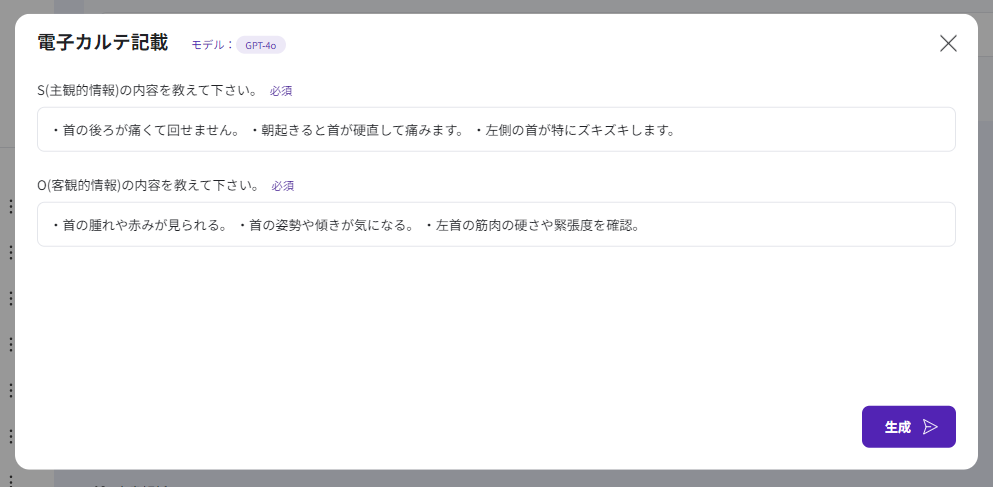This screenshot has height=487, width=993.
Task: Click the O(客観的情報)の内容を教えて下さい label
Action: point(149,186)
